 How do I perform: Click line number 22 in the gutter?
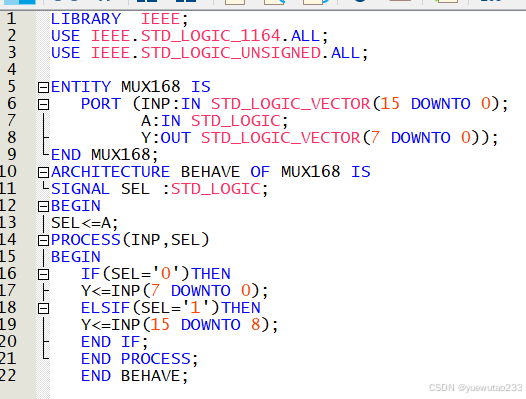8,376
